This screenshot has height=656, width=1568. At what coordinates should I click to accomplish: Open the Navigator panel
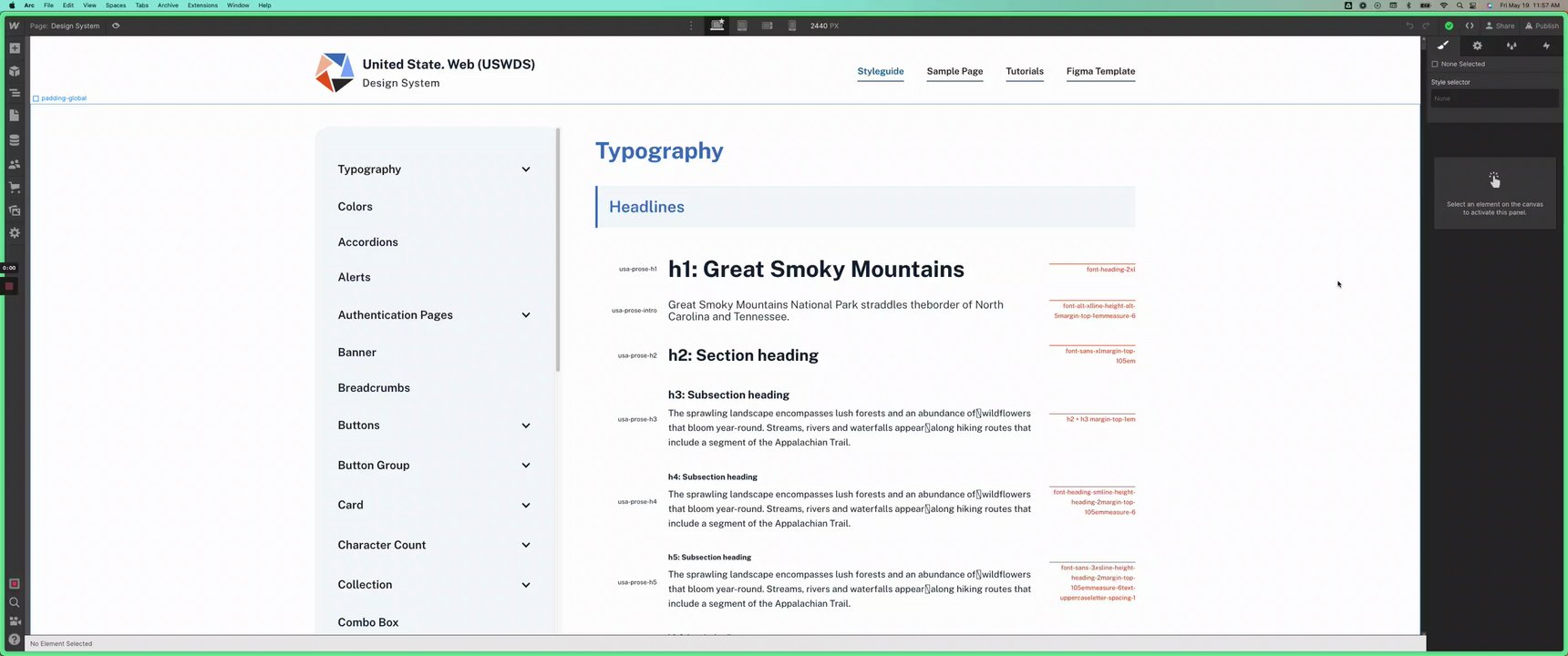pyautogui.click(x=14, y=93)
